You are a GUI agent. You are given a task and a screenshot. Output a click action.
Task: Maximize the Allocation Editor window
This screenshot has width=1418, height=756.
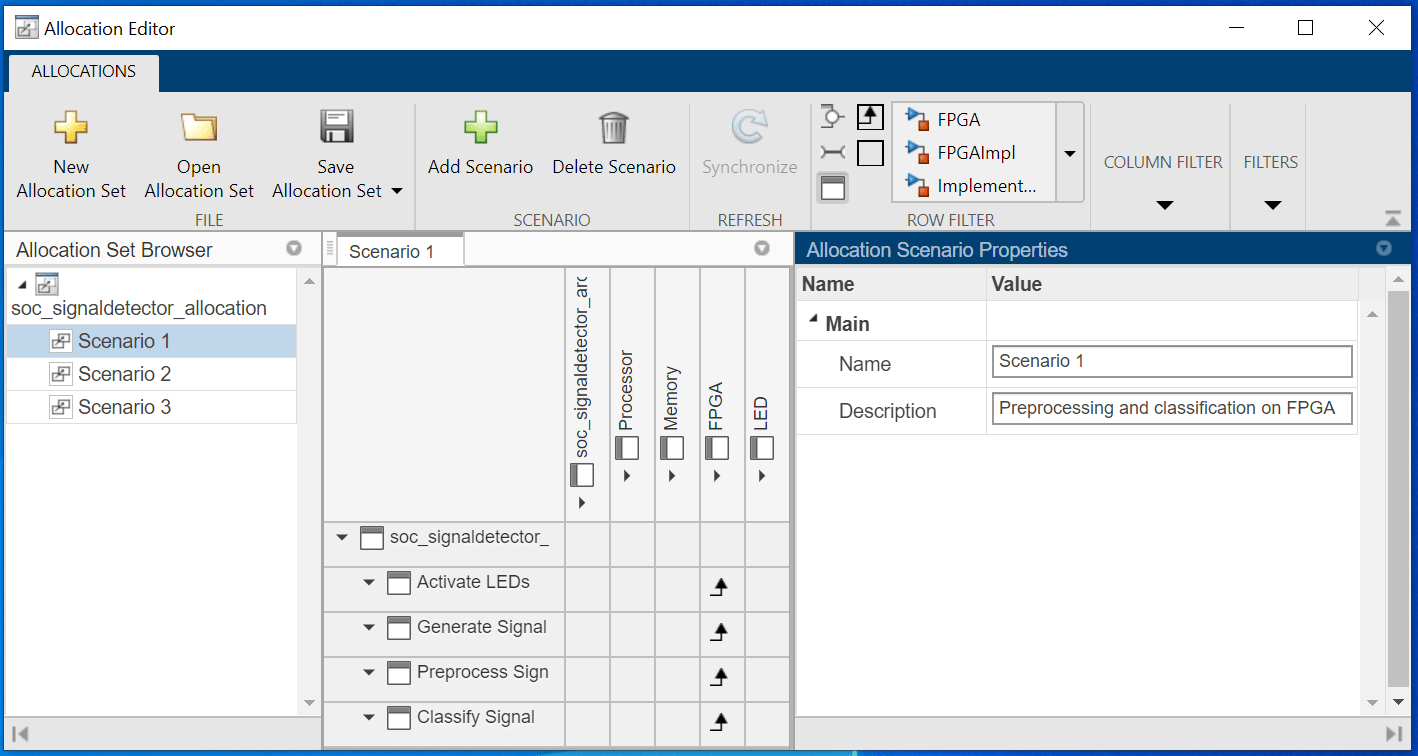click(x=1305, y=28)
